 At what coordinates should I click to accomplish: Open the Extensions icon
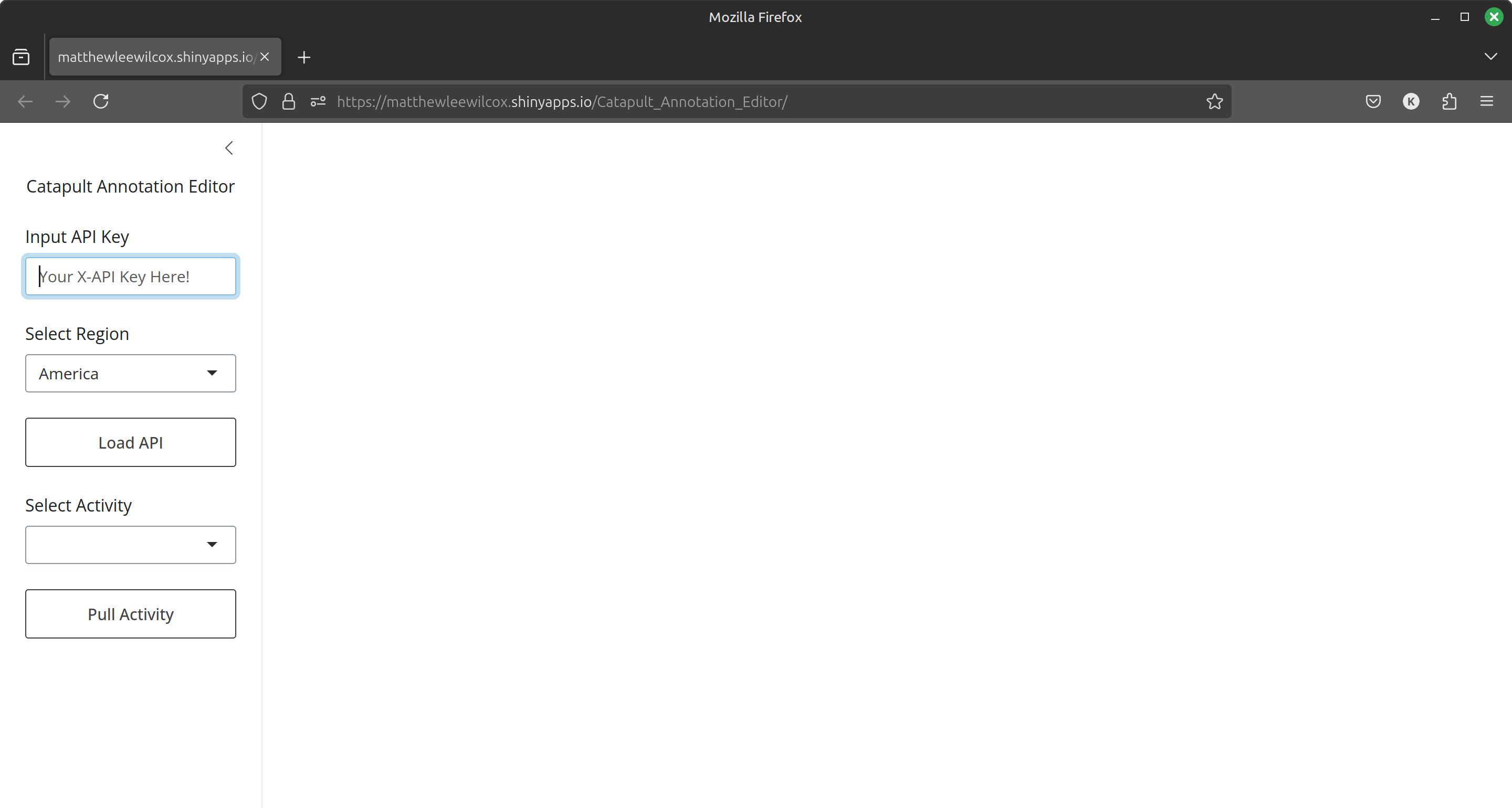(x=1449, y=101)
